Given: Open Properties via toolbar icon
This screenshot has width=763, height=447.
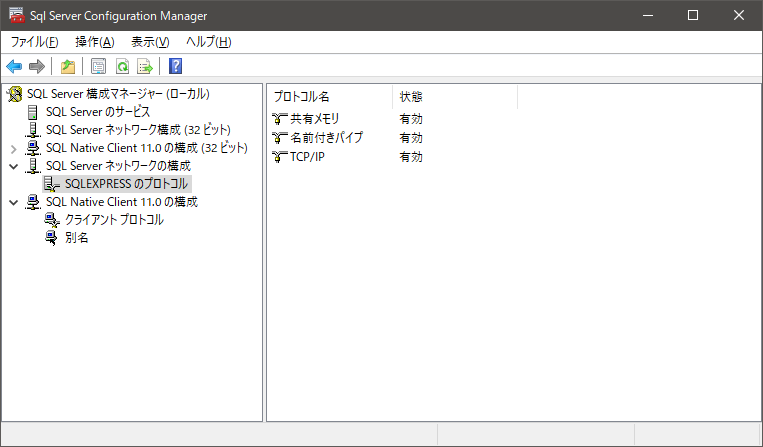Looking at the screenshot, I should [x=98, y=66].
